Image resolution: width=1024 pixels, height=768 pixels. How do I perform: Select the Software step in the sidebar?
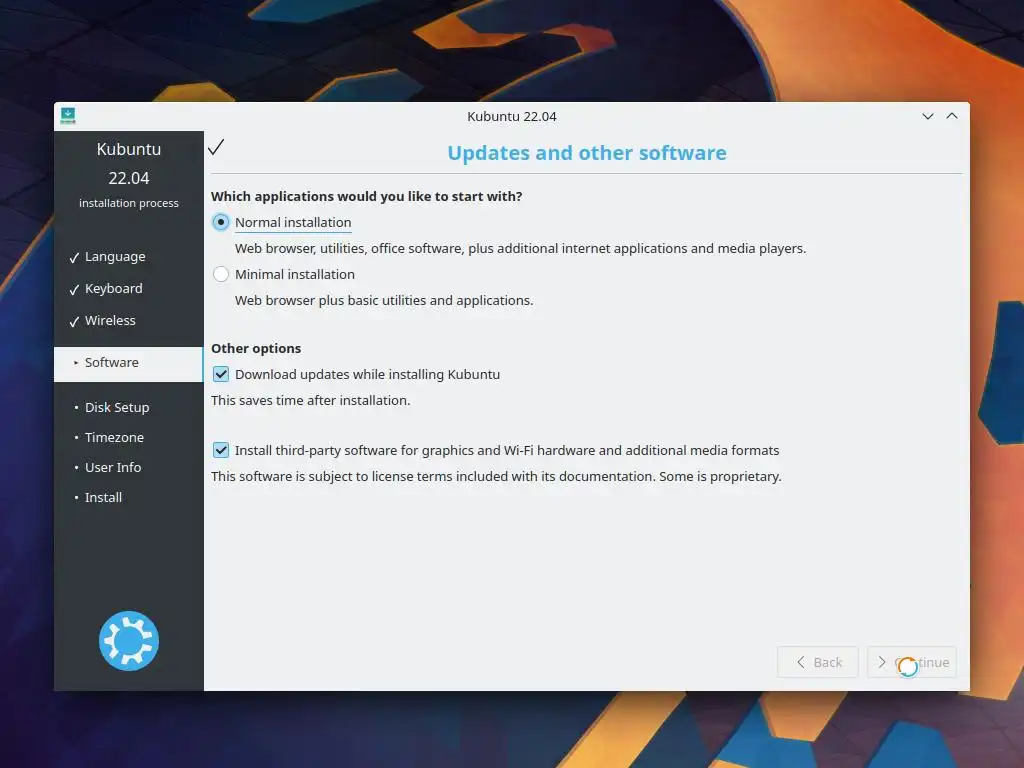129,363
